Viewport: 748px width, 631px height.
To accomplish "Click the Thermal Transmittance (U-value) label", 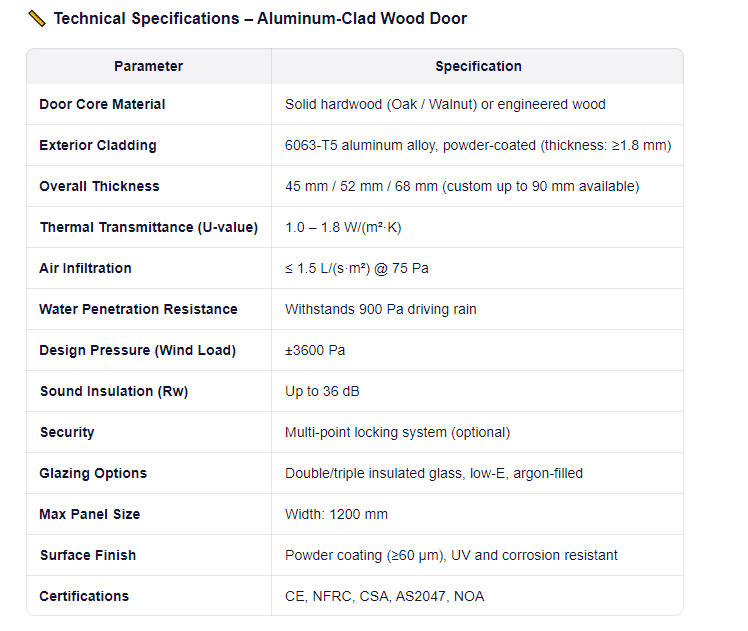I will pos(149,228).
